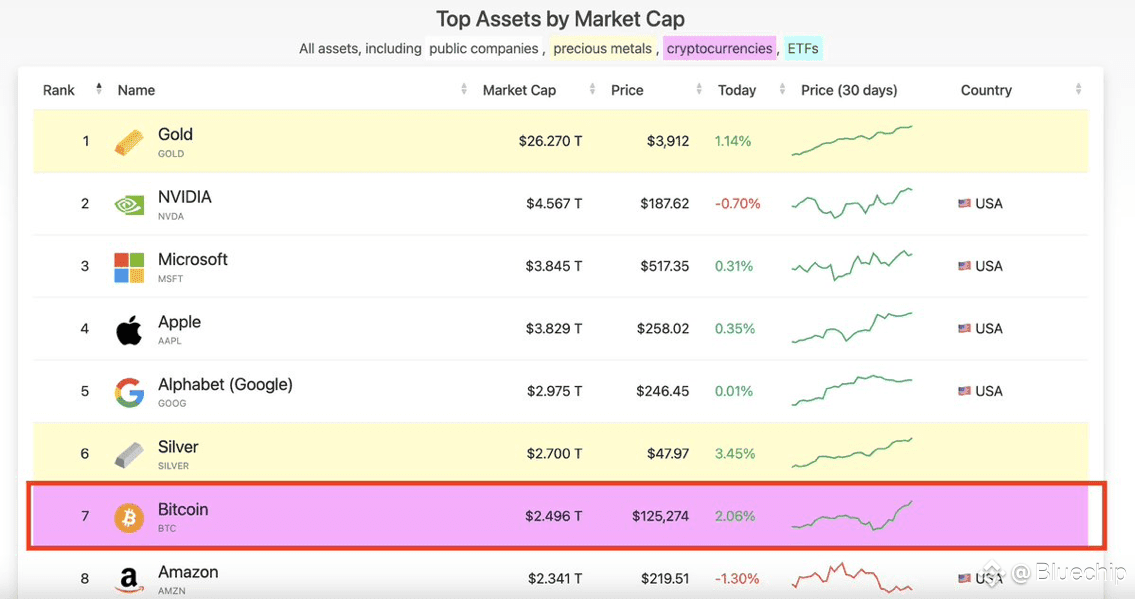
Task: Click the Amazon logo icon
Action: point(129,579)
